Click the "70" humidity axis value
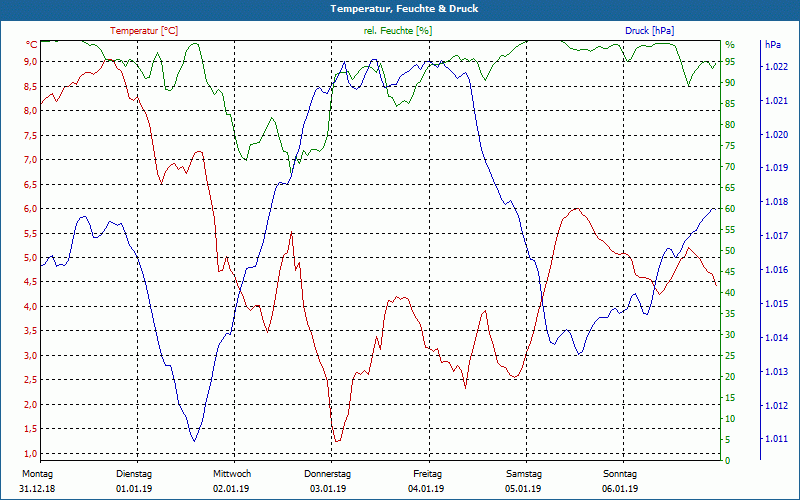This screenshot has height=500, width=800. [x=730, y=167]
